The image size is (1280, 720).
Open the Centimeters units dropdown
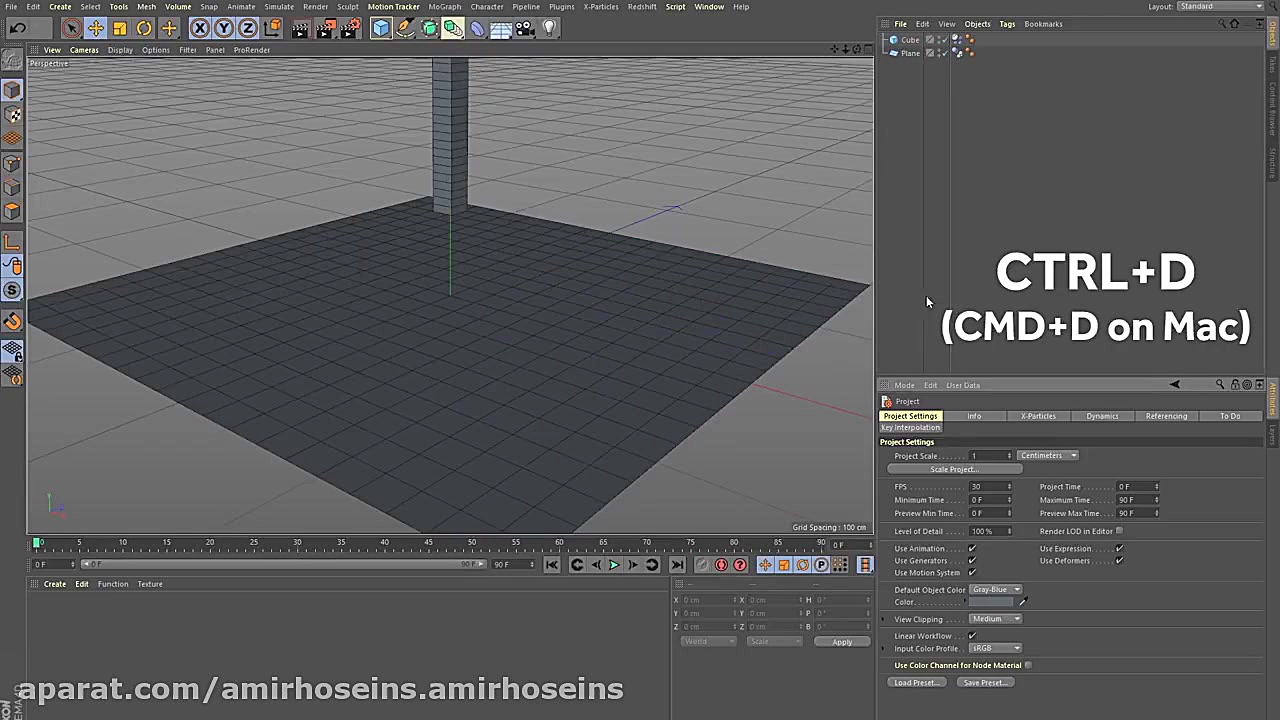tap(1047, 455)
